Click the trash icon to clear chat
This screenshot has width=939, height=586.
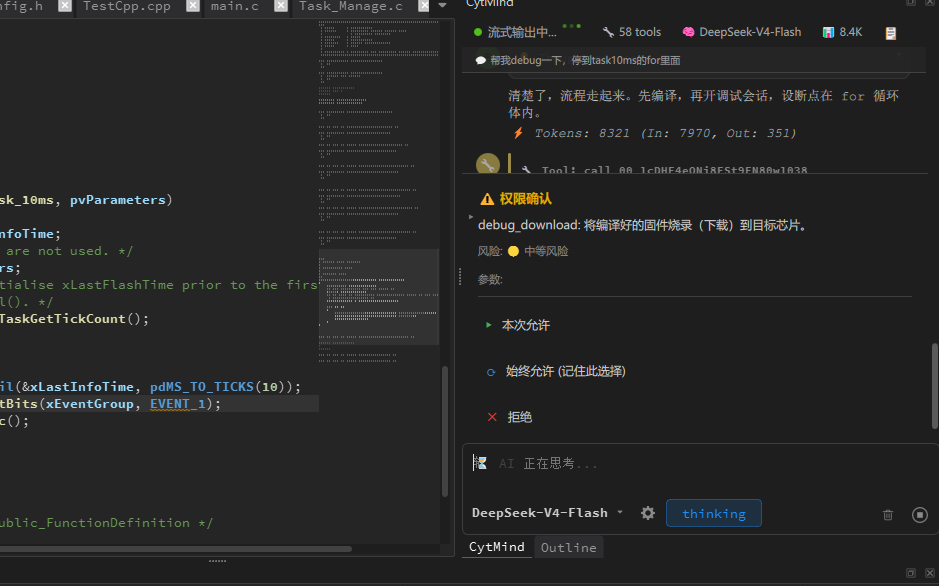coord(888,515)
